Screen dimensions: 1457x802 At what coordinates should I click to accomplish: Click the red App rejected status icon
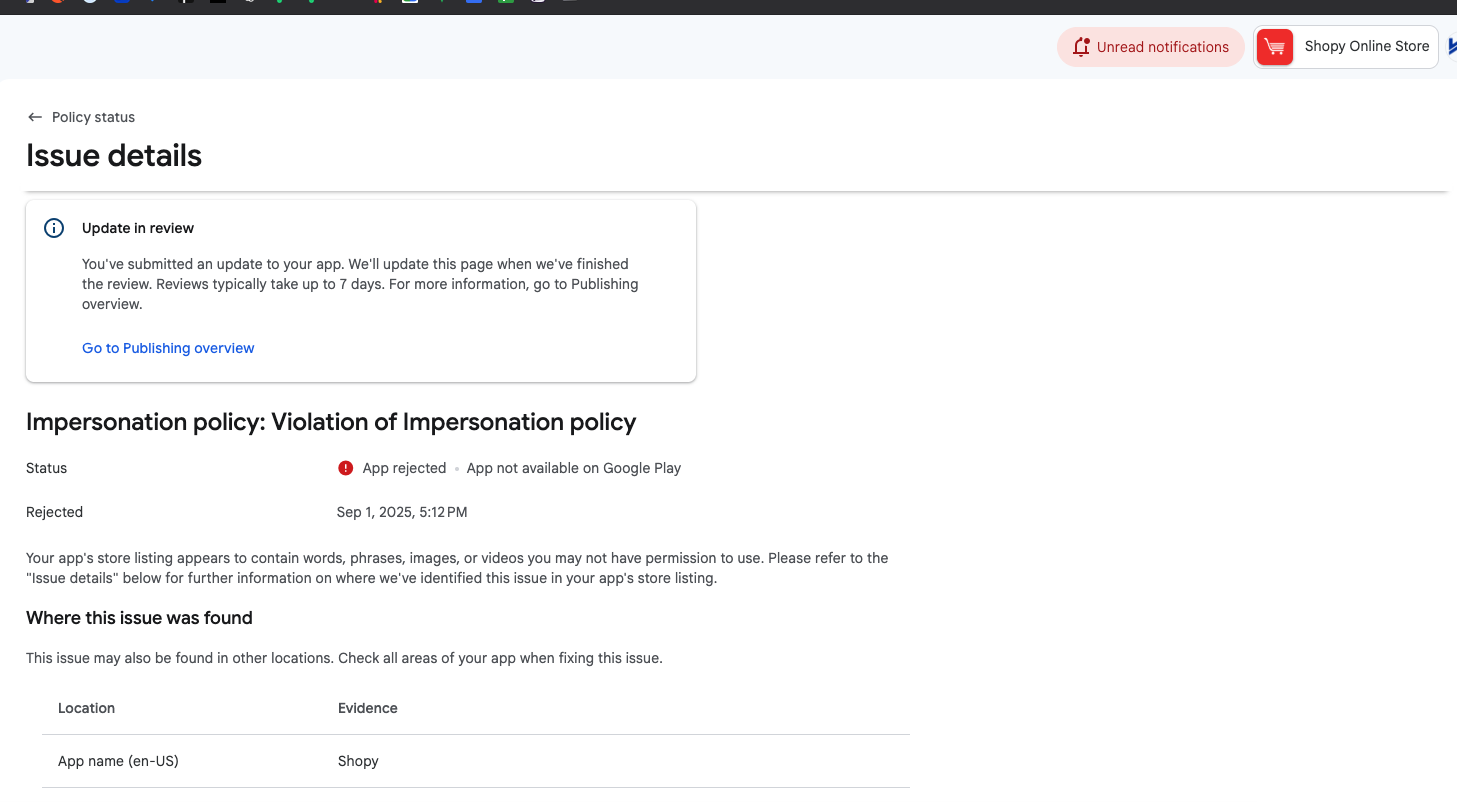coord(346,468)
